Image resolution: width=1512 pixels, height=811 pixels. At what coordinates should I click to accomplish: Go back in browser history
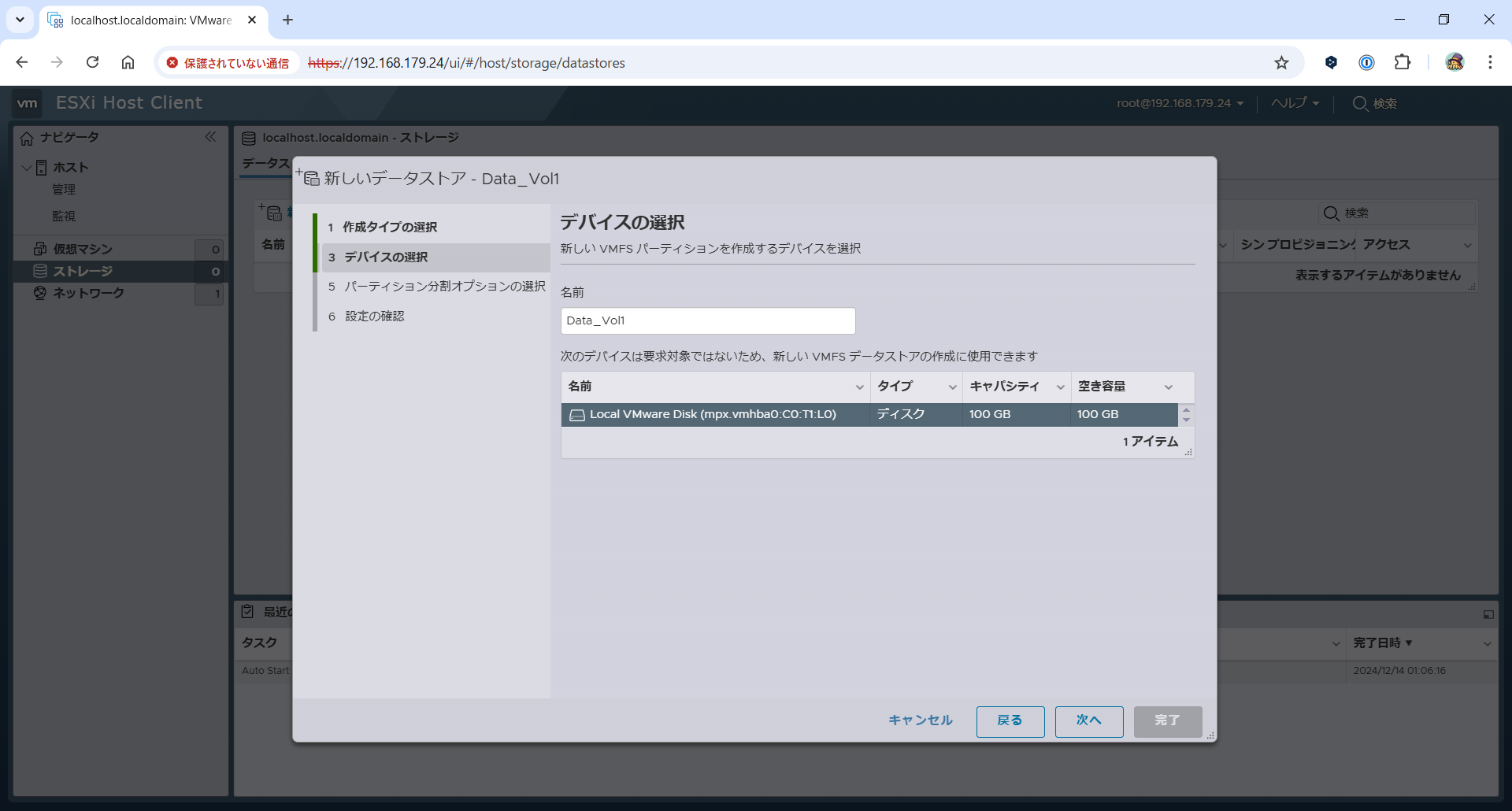click(22, 62)
